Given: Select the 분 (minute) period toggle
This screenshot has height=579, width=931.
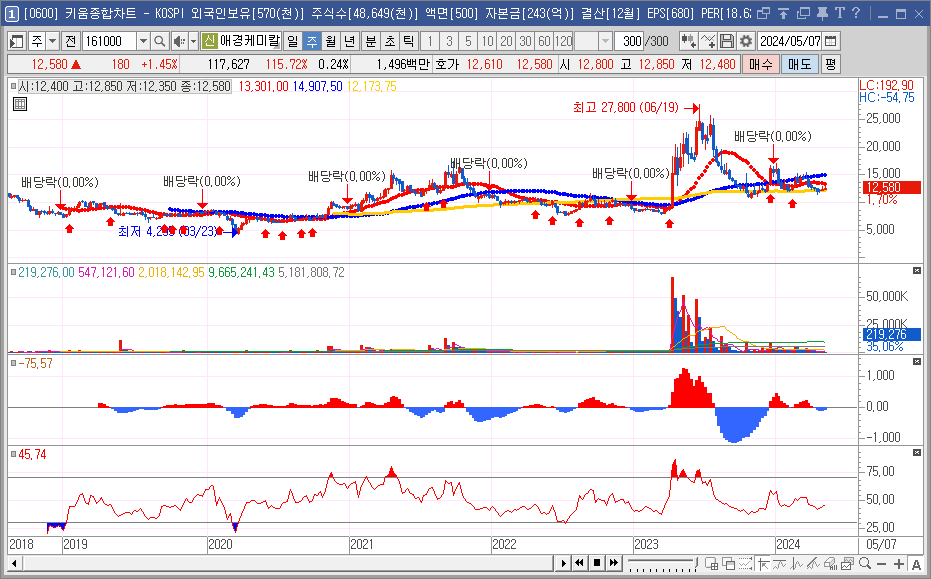Looking at the screenshot, I should [370, 41].
